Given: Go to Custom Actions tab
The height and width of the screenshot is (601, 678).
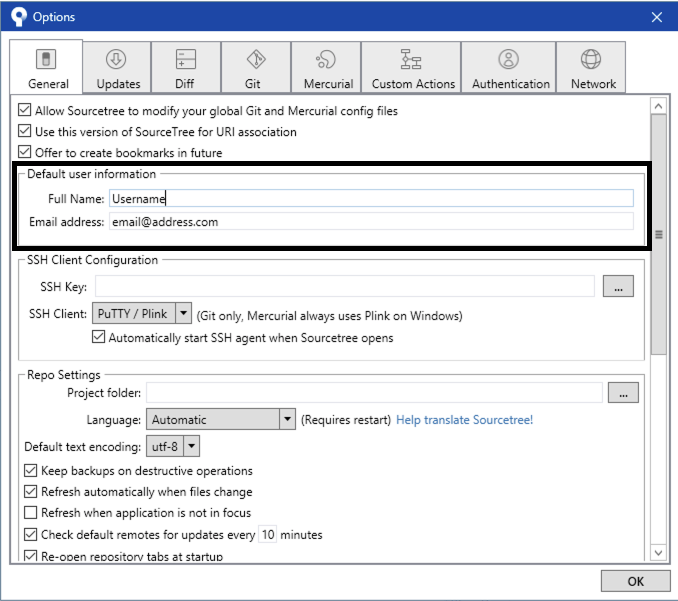Looking at the screenshot, I should 411,67.
